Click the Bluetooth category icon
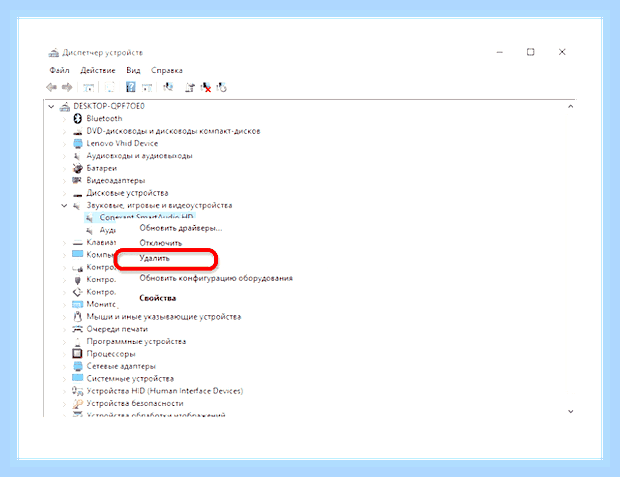 [x=78, y=118]
